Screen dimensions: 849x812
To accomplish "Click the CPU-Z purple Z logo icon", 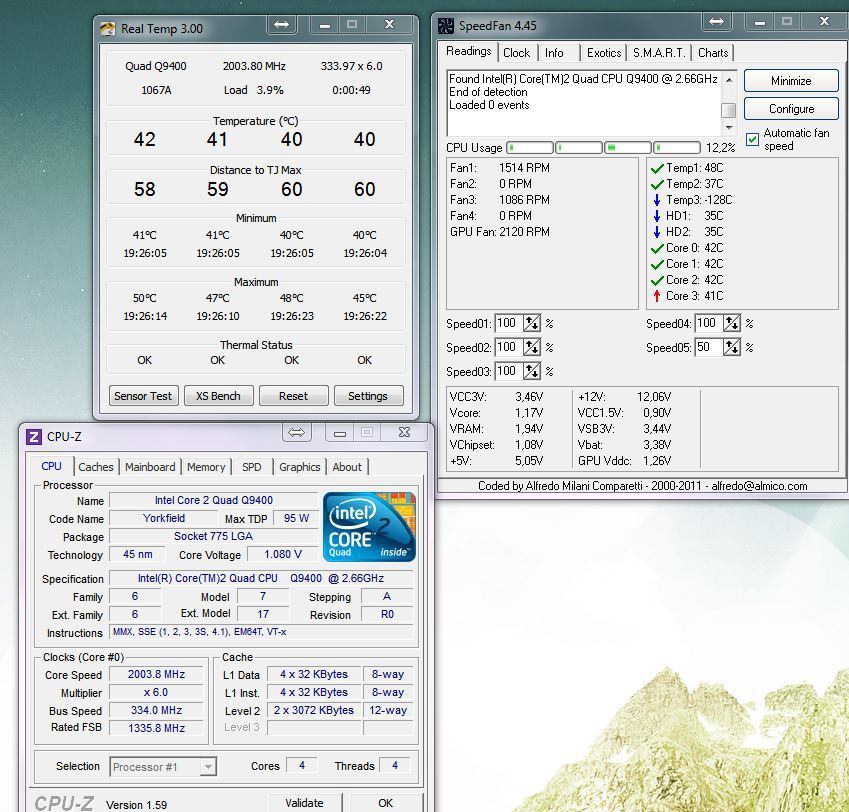I will (34, 436).
